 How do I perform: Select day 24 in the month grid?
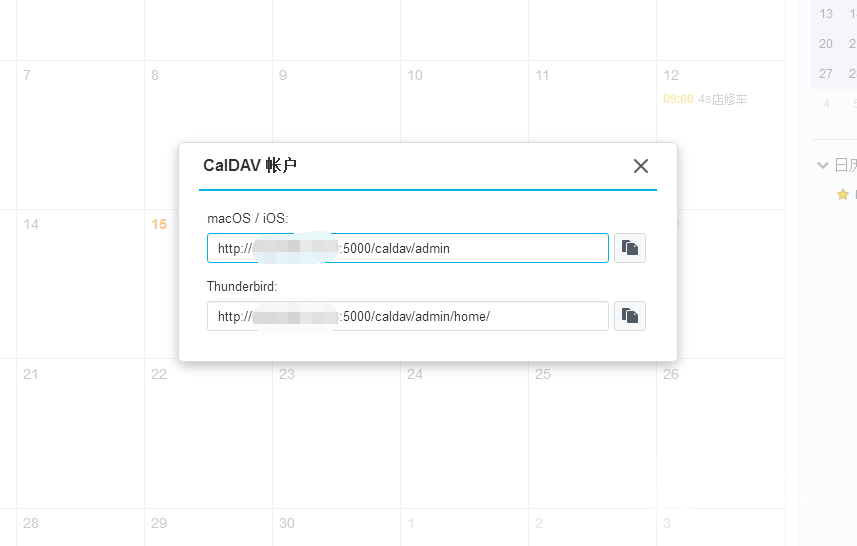point(415,374)
